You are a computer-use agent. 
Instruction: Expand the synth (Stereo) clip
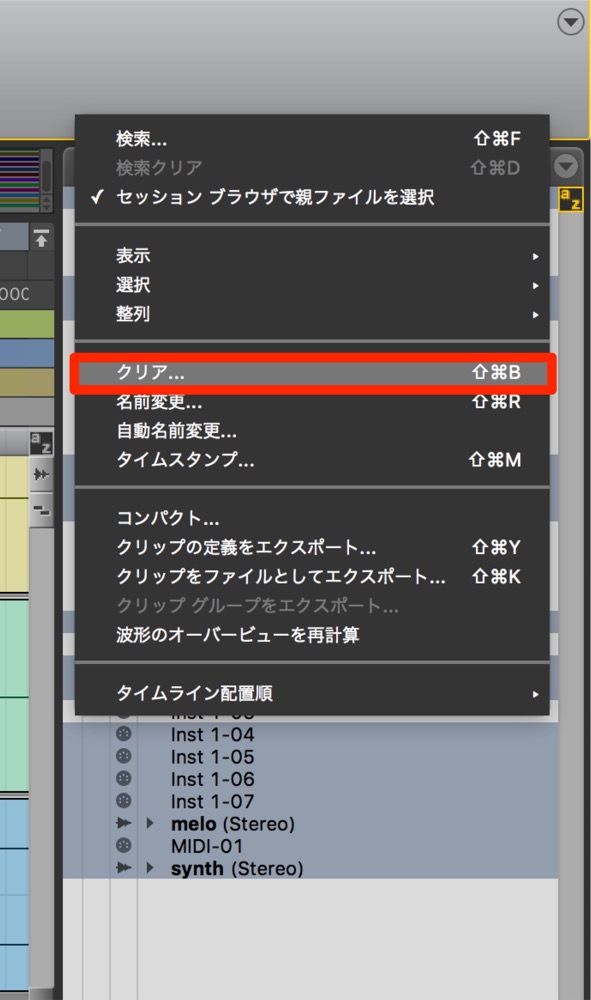coord(150,868)
